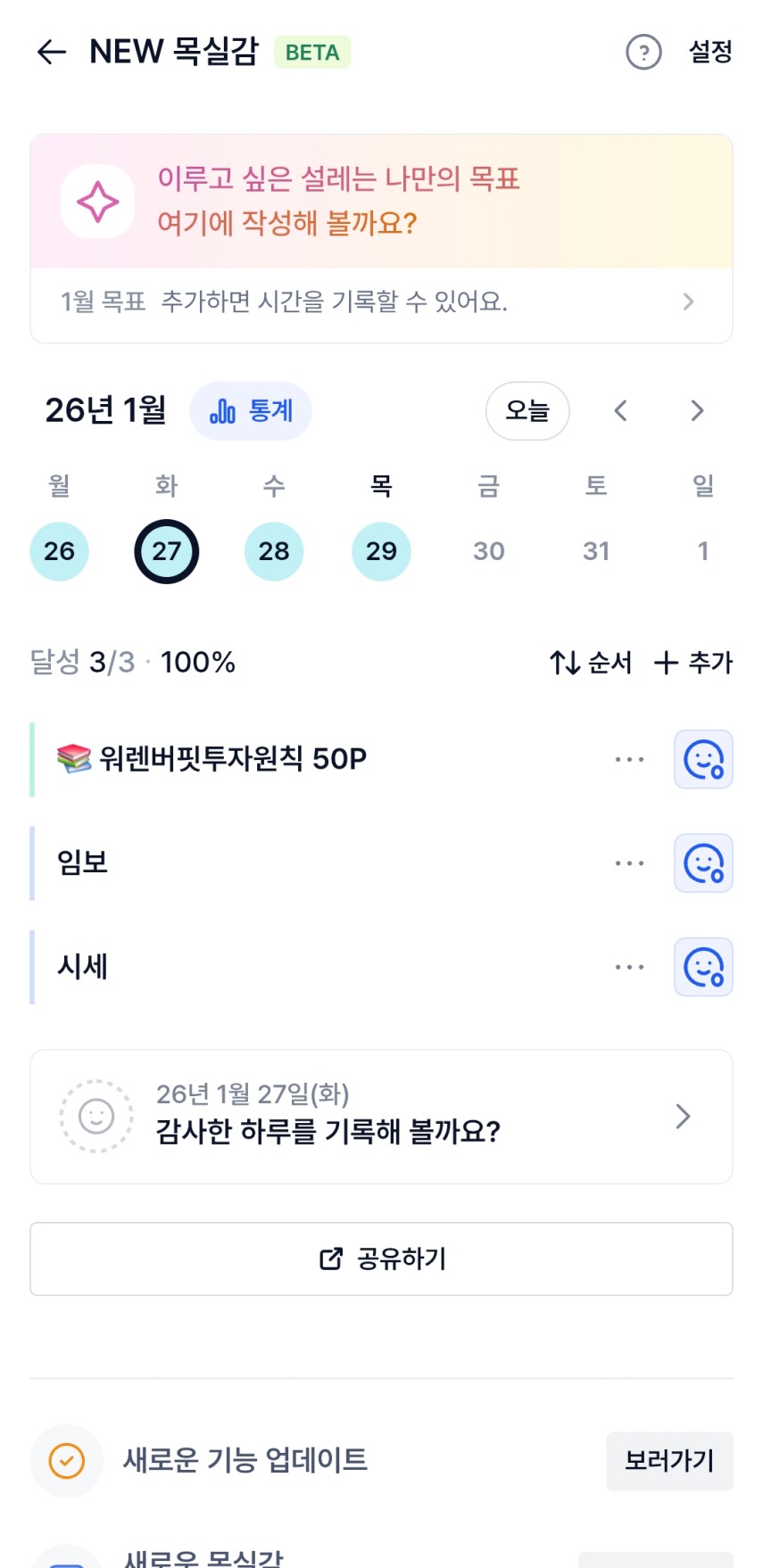Toggle completion face for 시세 task
The image size is (763, 1568).
click(x=703, y=967)
